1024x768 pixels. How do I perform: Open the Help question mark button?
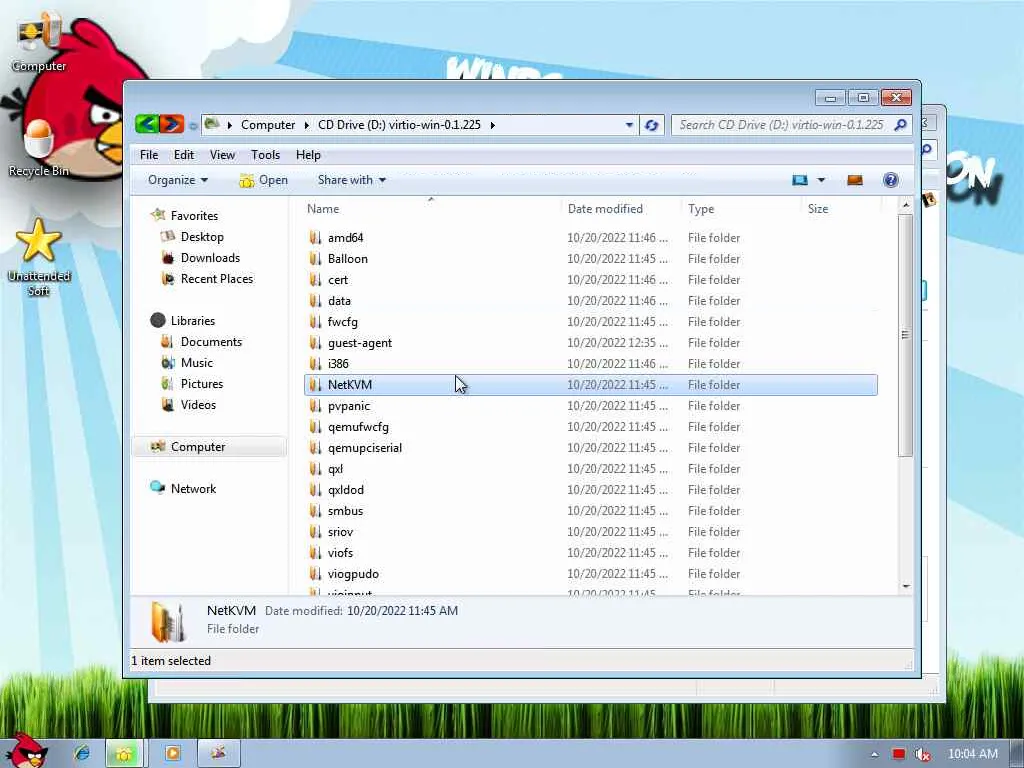coord(890,180)
